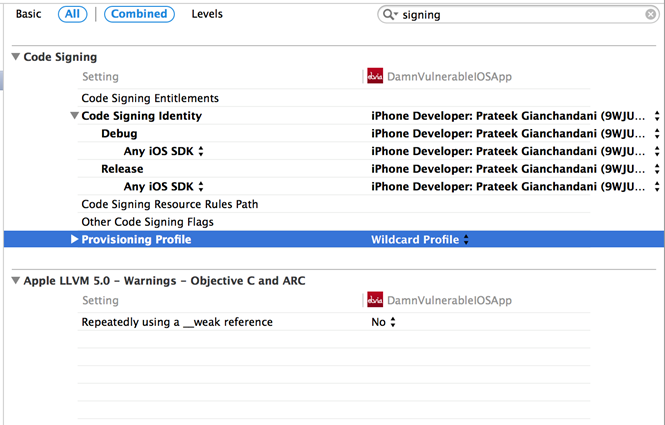Switch to the Combined view
The image size is (665, 425).
tap(139, 14)
